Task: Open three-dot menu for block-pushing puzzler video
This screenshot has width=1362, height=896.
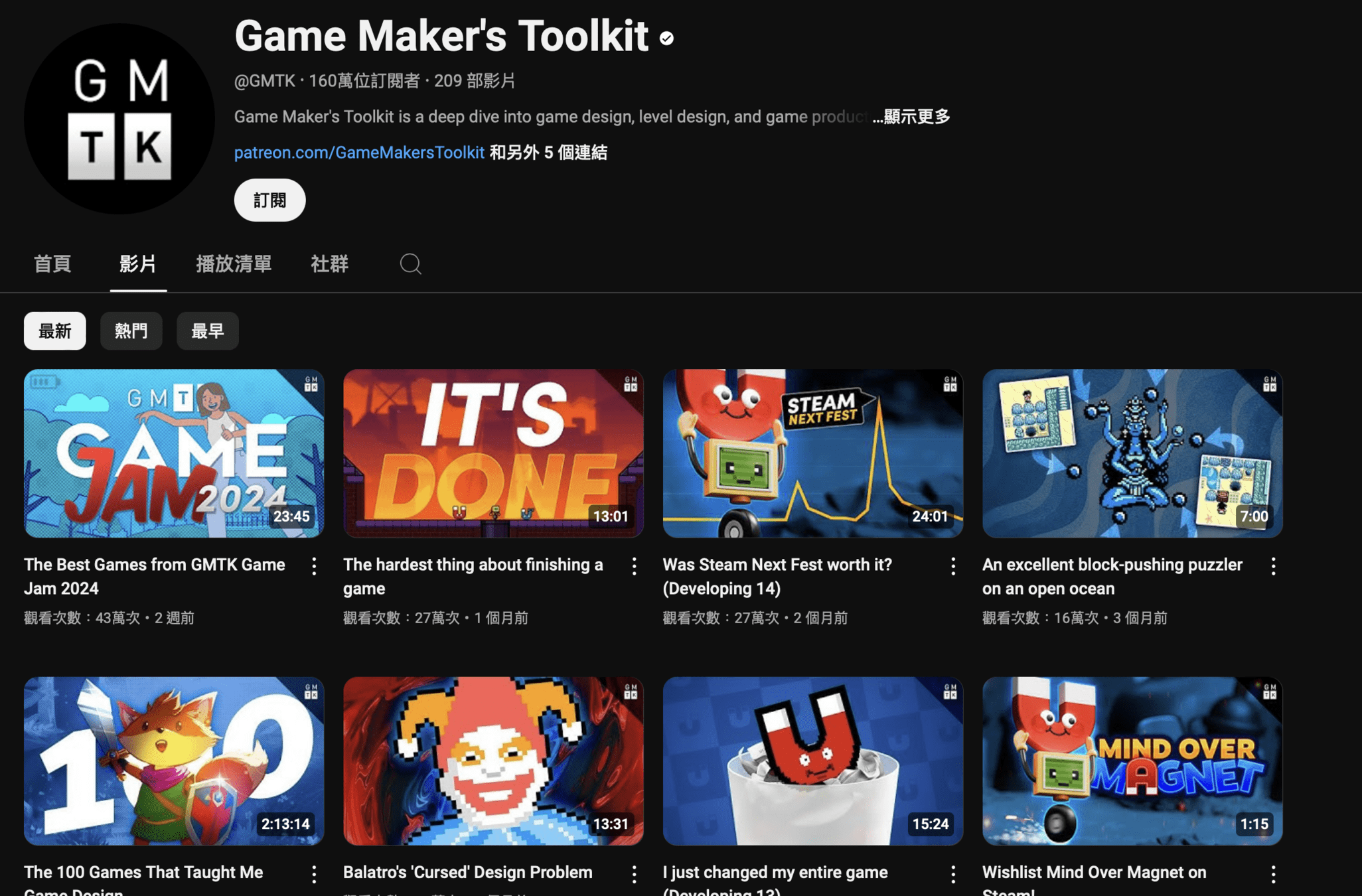Action: coord(1273,566)
